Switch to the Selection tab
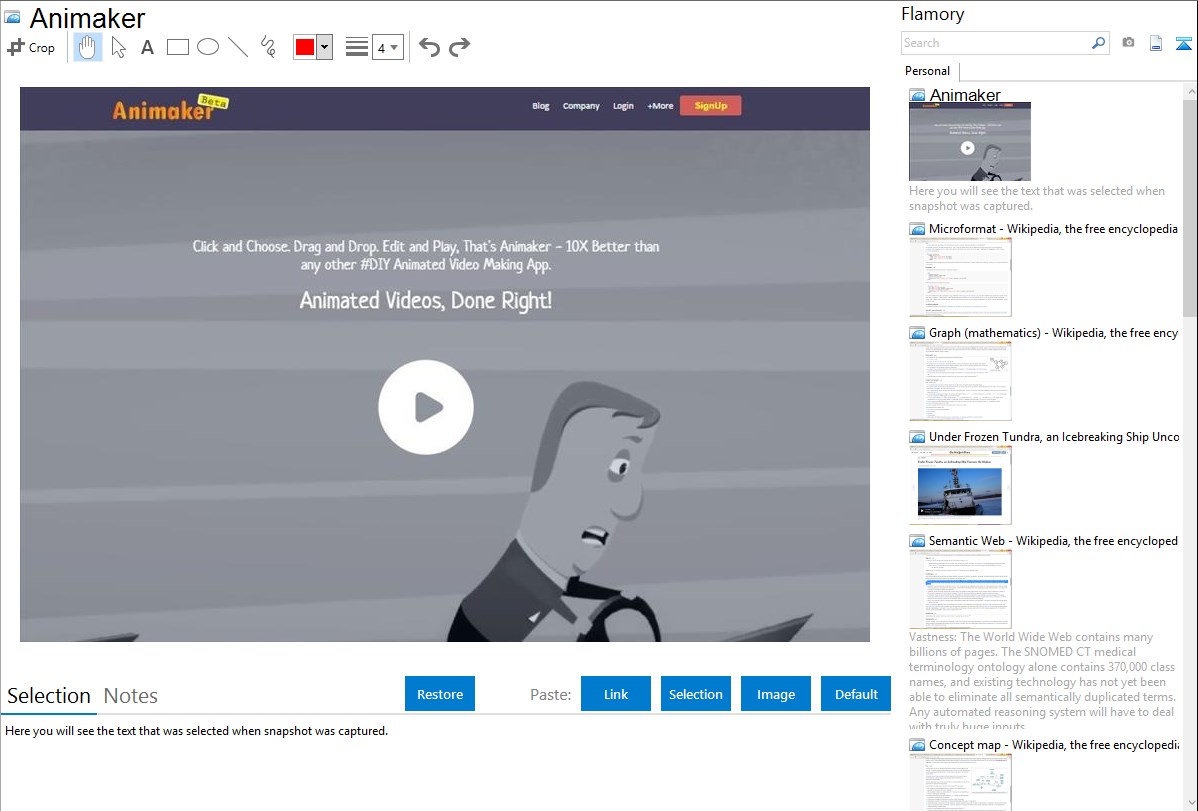Image resolution: width=1198 pixels, height=811 pixels. pyautogui.click(x=49, y=696)
